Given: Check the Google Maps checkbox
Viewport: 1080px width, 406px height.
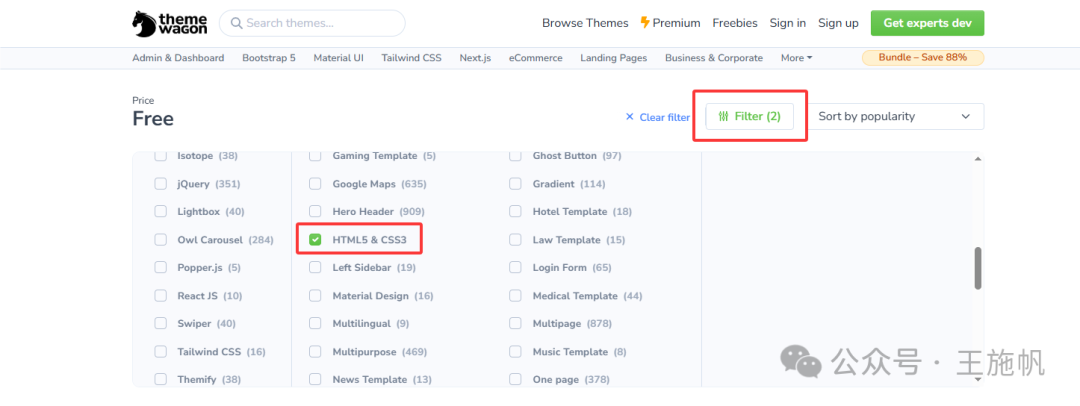Looking at the screenshot, I should 315,184.
